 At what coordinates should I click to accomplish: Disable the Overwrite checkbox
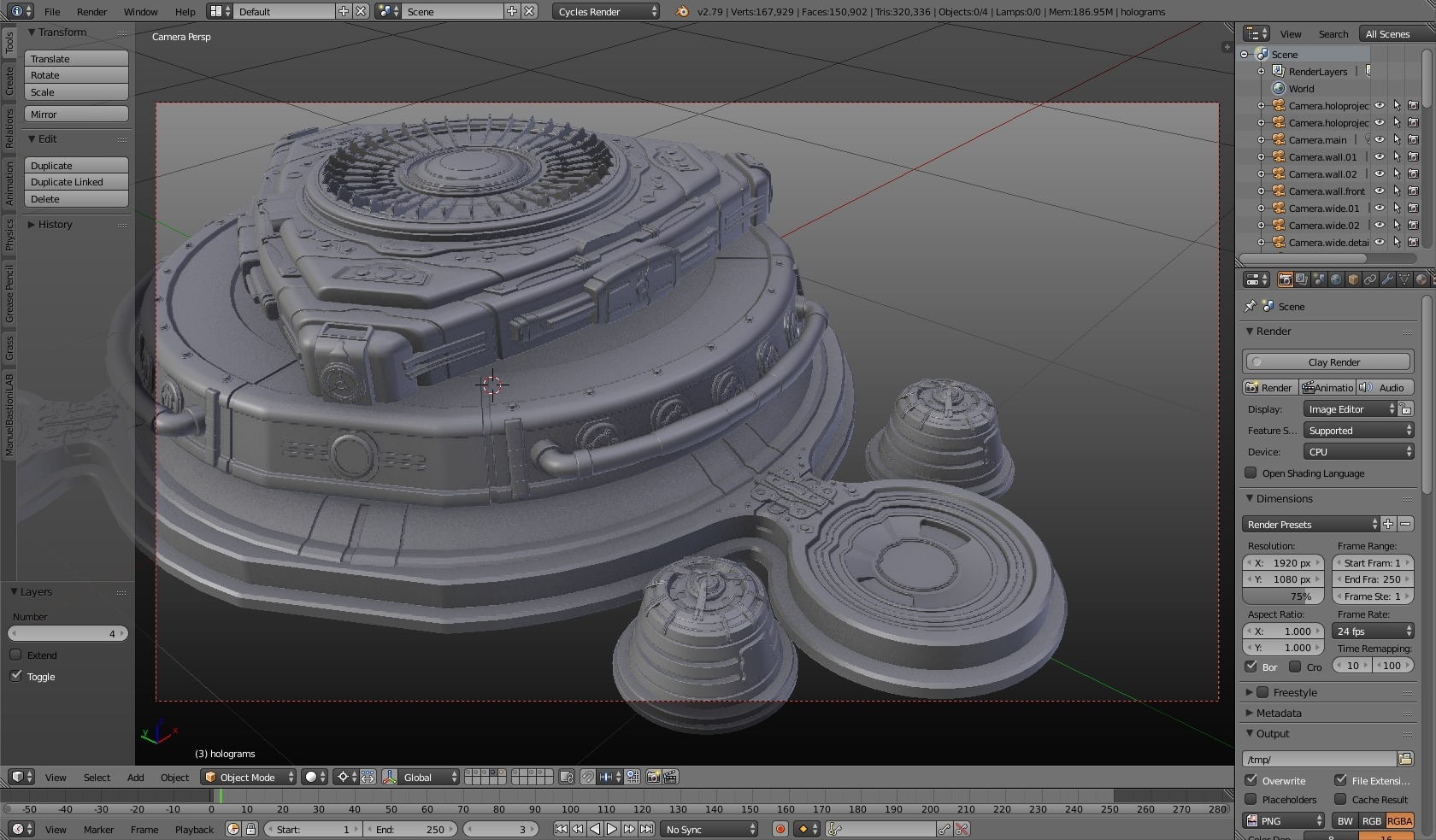[x=1251, y=780]
